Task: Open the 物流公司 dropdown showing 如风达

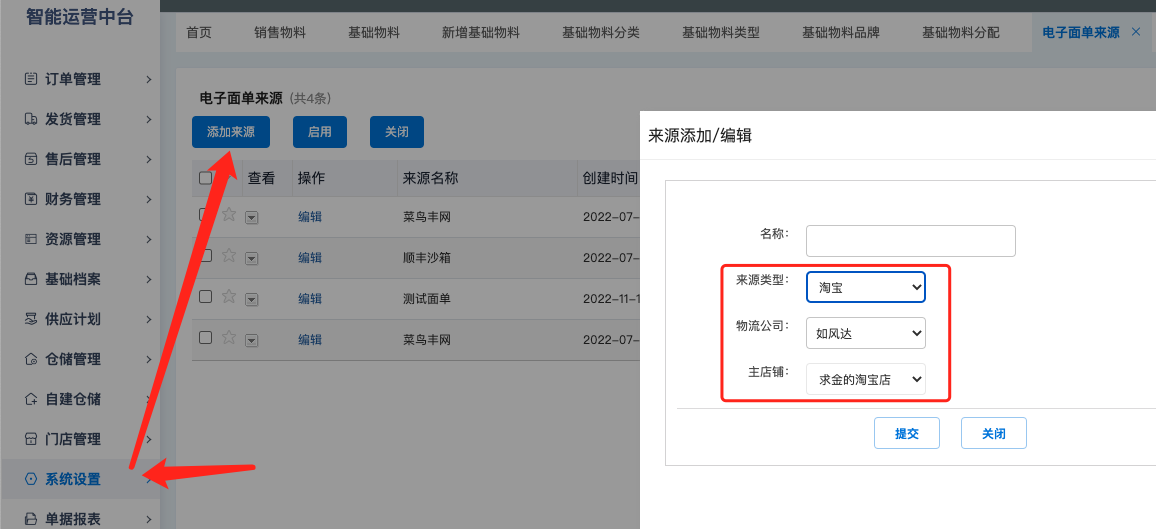Action: (x=866, y=333)
